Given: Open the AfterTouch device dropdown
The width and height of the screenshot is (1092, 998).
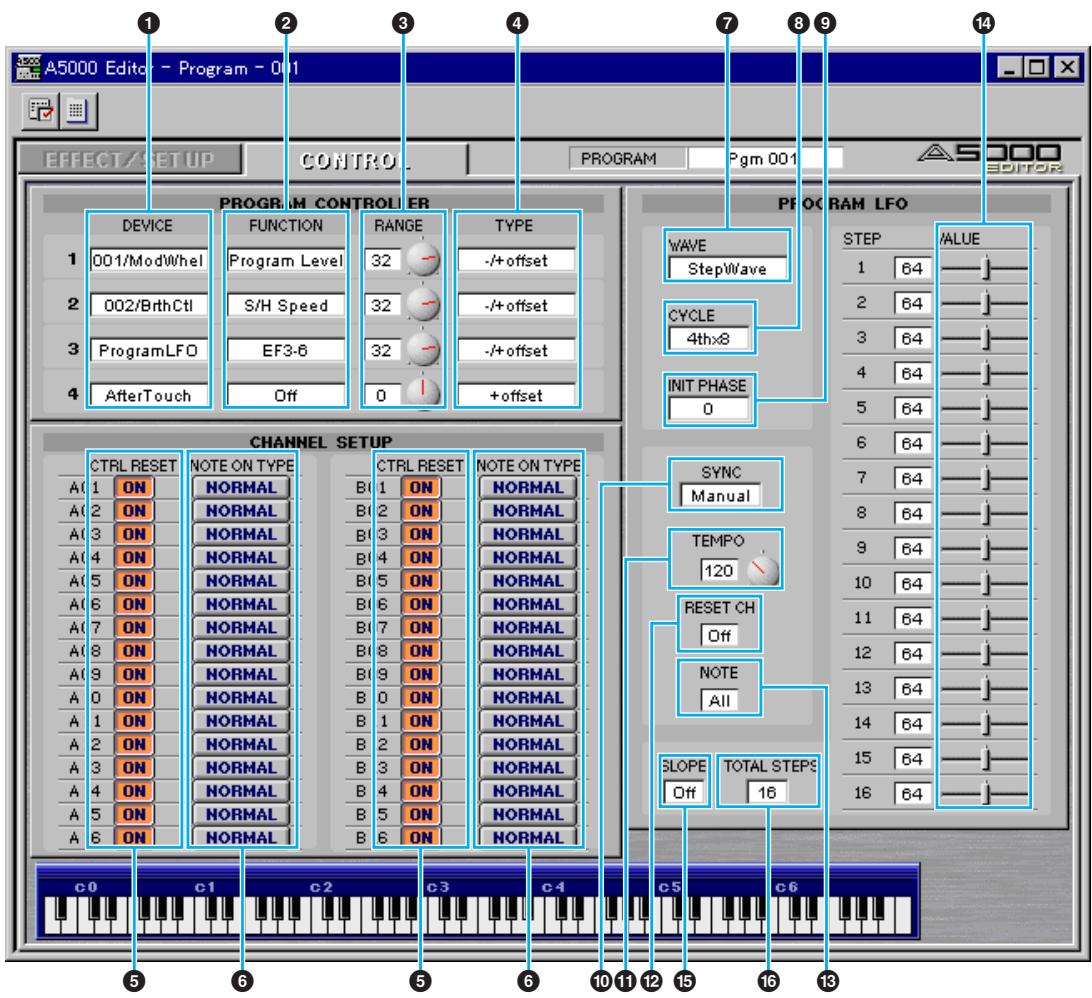Looking at the screenshot, I should coord(148,396).
